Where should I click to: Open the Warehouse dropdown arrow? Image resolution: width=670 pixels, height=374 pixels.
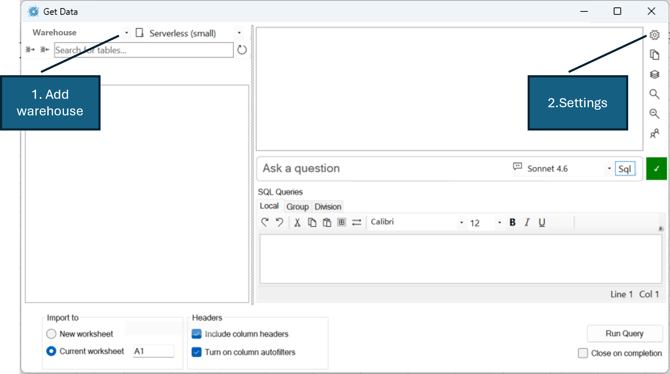pyautogui.click(x=126, y=32)
